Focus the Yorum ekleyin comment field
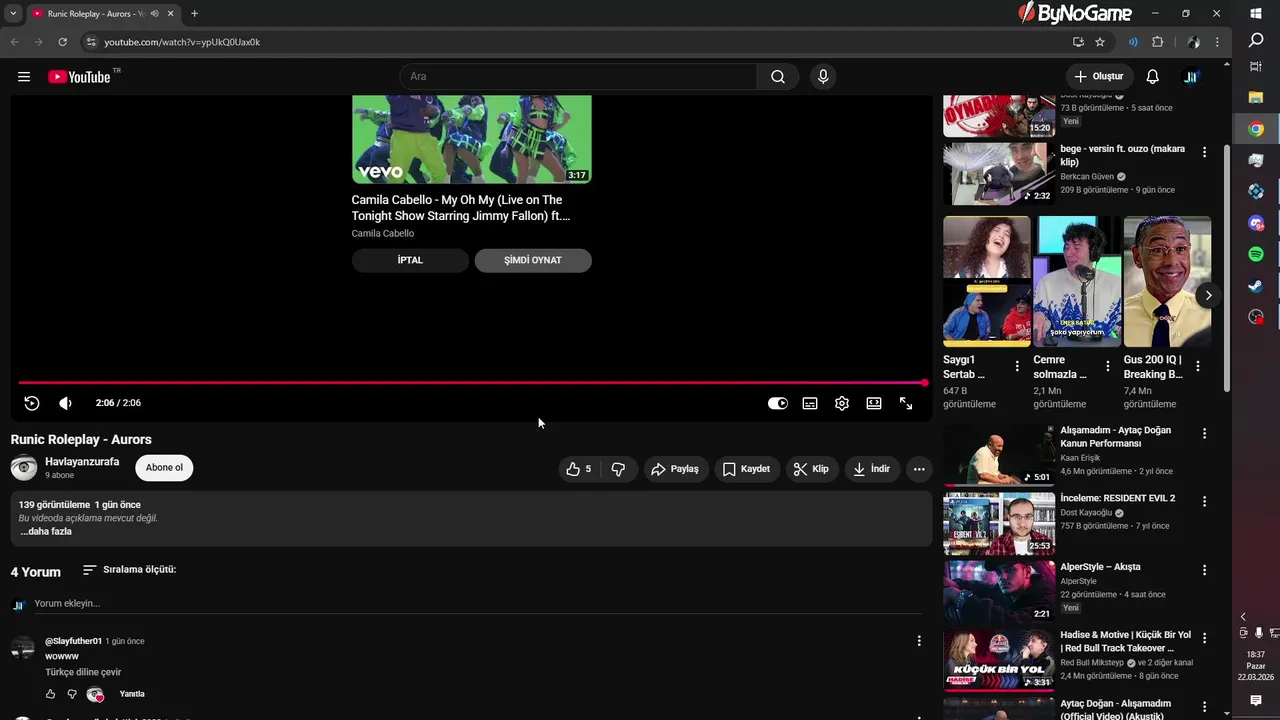The image size is (1280, 720). 478,604
